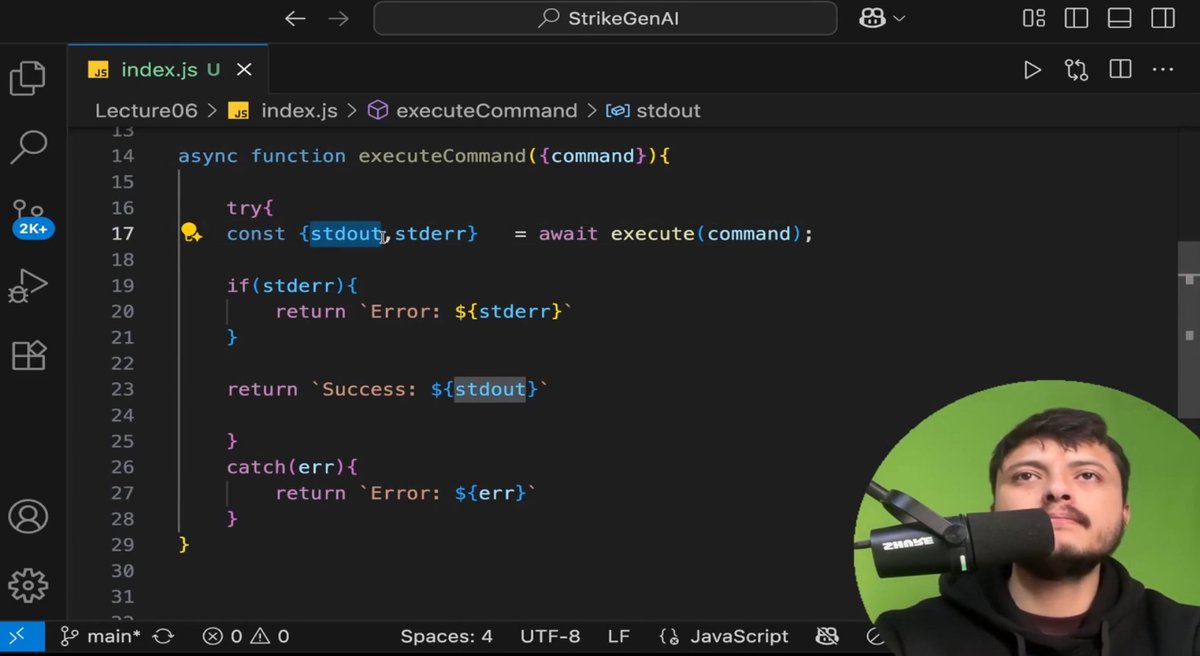Click the lightbulb code action on line 17
The width and height of the screenshot is (1200, 656).
point(190,233)
